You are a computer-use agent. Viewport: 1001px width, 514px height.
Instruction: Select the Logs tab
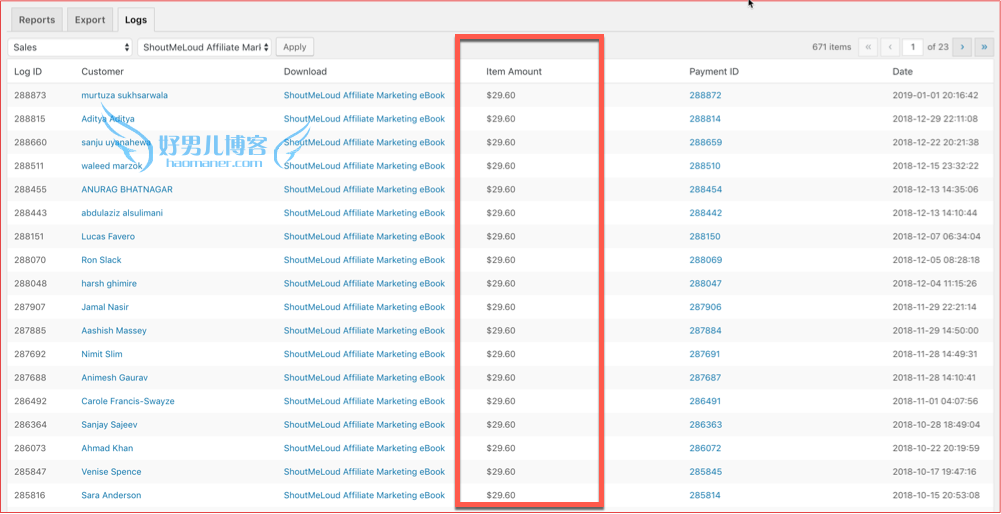pyautogui.click(x=135, y=20)
